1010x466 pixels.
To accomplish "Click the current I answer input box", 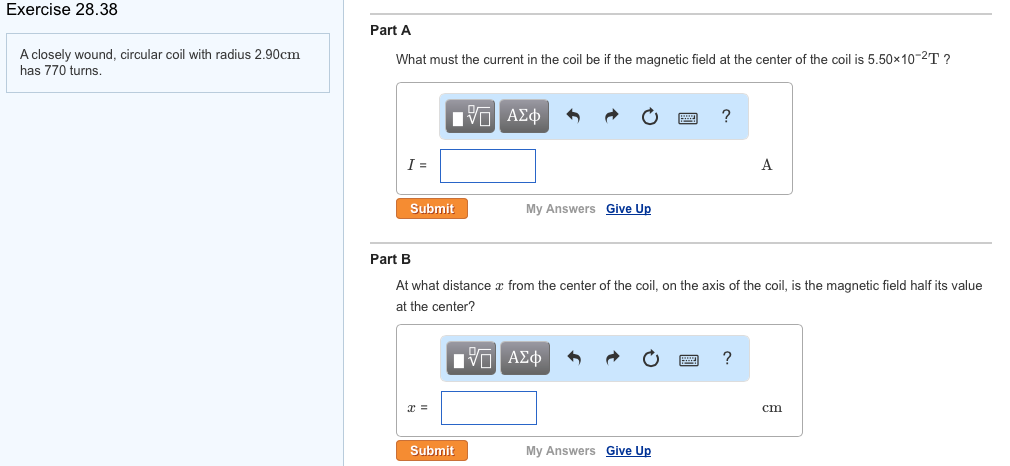I will [x=488, y=166].
